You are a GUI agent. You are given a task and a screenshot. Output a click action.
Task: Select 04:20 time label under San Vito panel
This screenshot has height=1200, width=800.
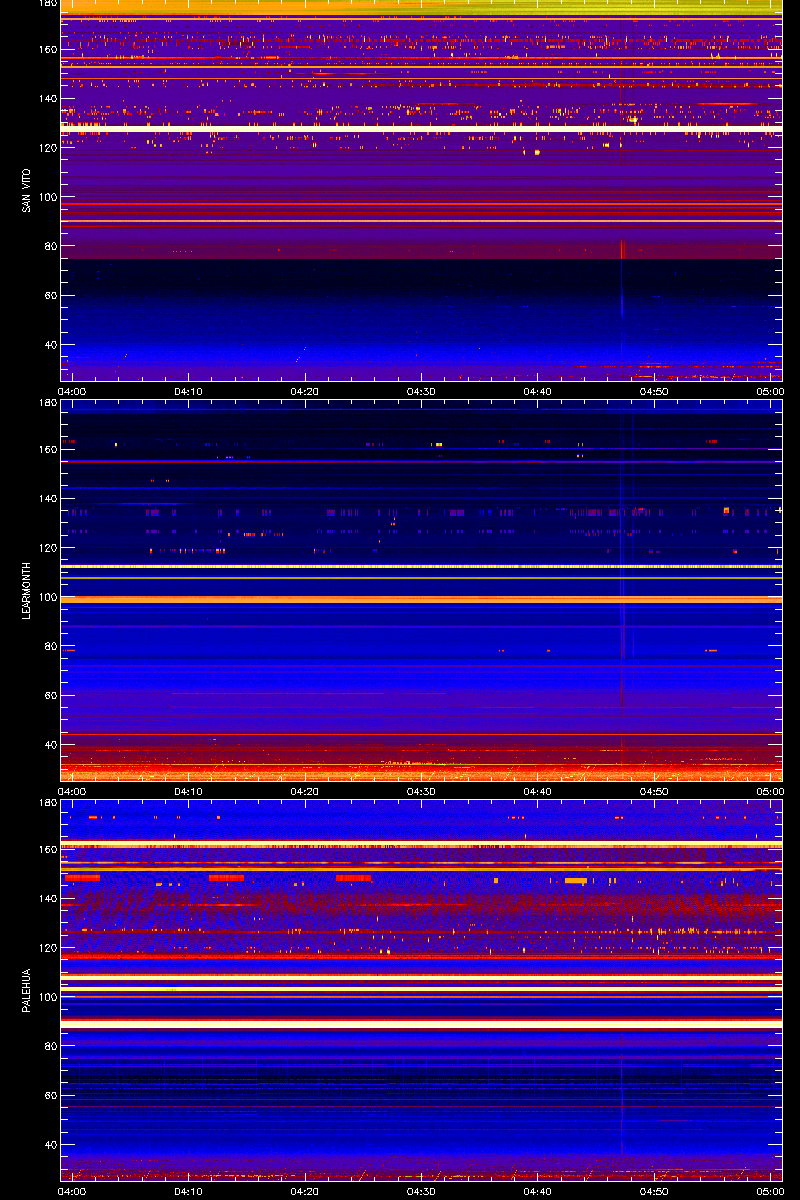click(x=305, y=391)
